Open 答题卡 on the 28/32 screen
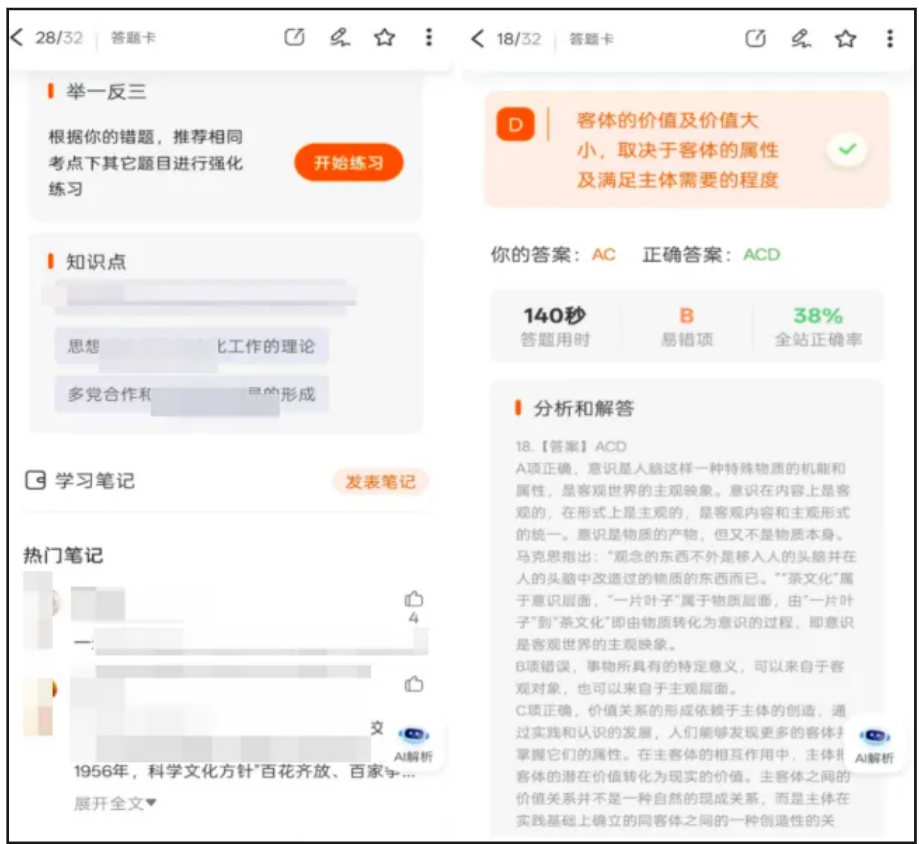The image size is (919, 844). tap(133, 38)
